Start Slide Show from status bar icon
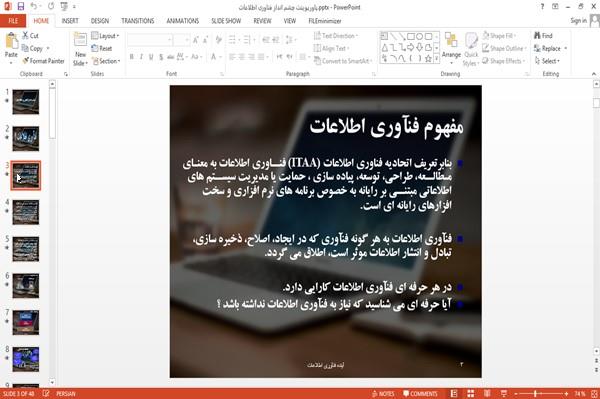The width and height of the screenshot is (600, 399). coord(504,394)
